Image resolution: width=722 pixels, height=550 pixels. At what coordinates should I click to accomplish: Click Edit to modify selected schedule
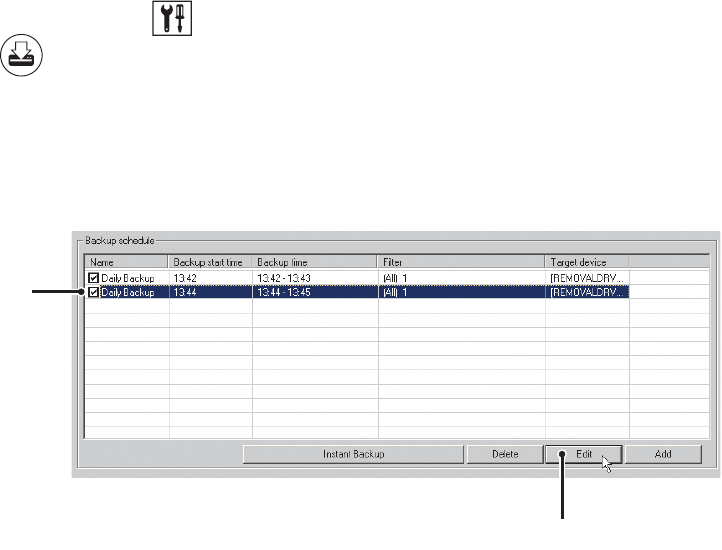tap(583, 454)
